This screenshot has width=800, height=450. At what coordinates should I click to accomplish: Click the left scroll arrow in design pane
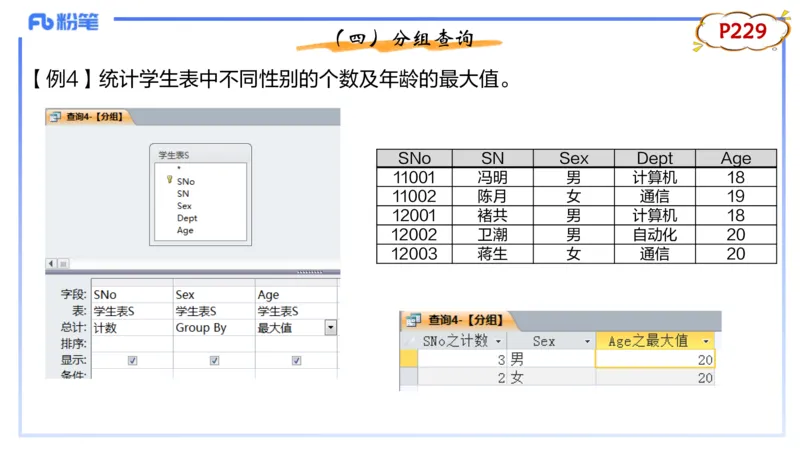[x=51, y=263]
